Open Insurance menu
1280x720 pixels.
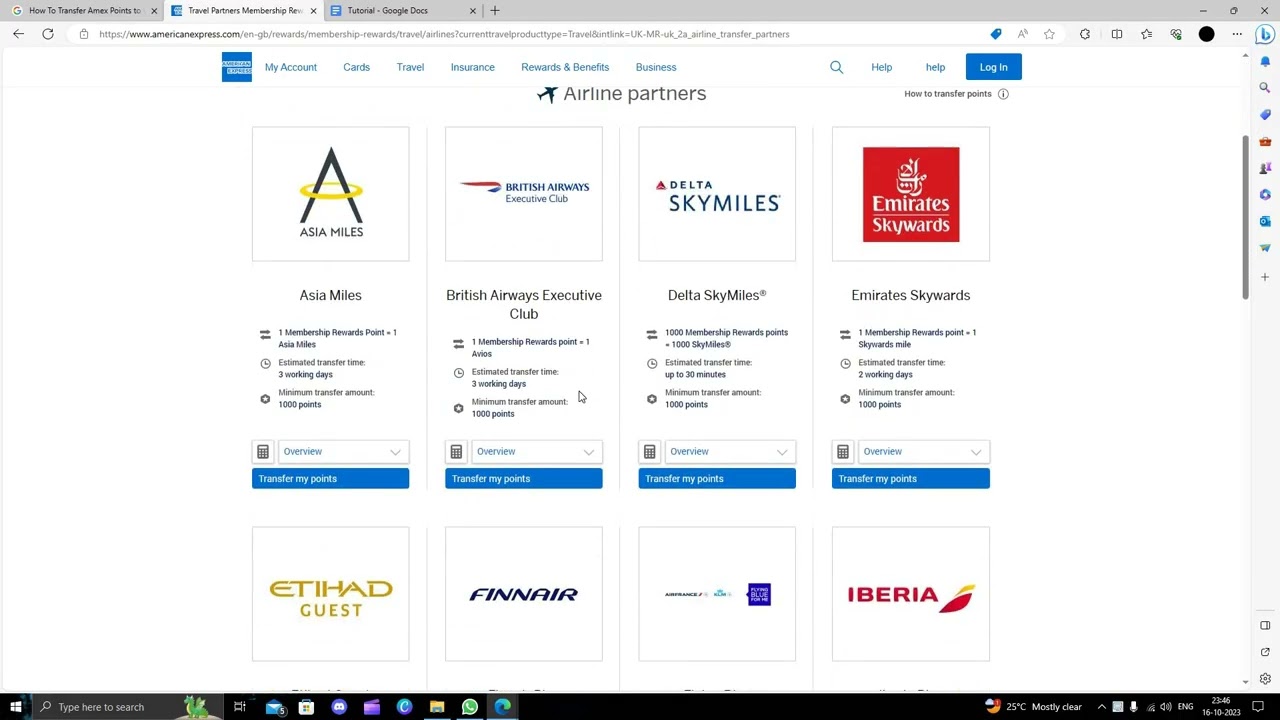472,67
